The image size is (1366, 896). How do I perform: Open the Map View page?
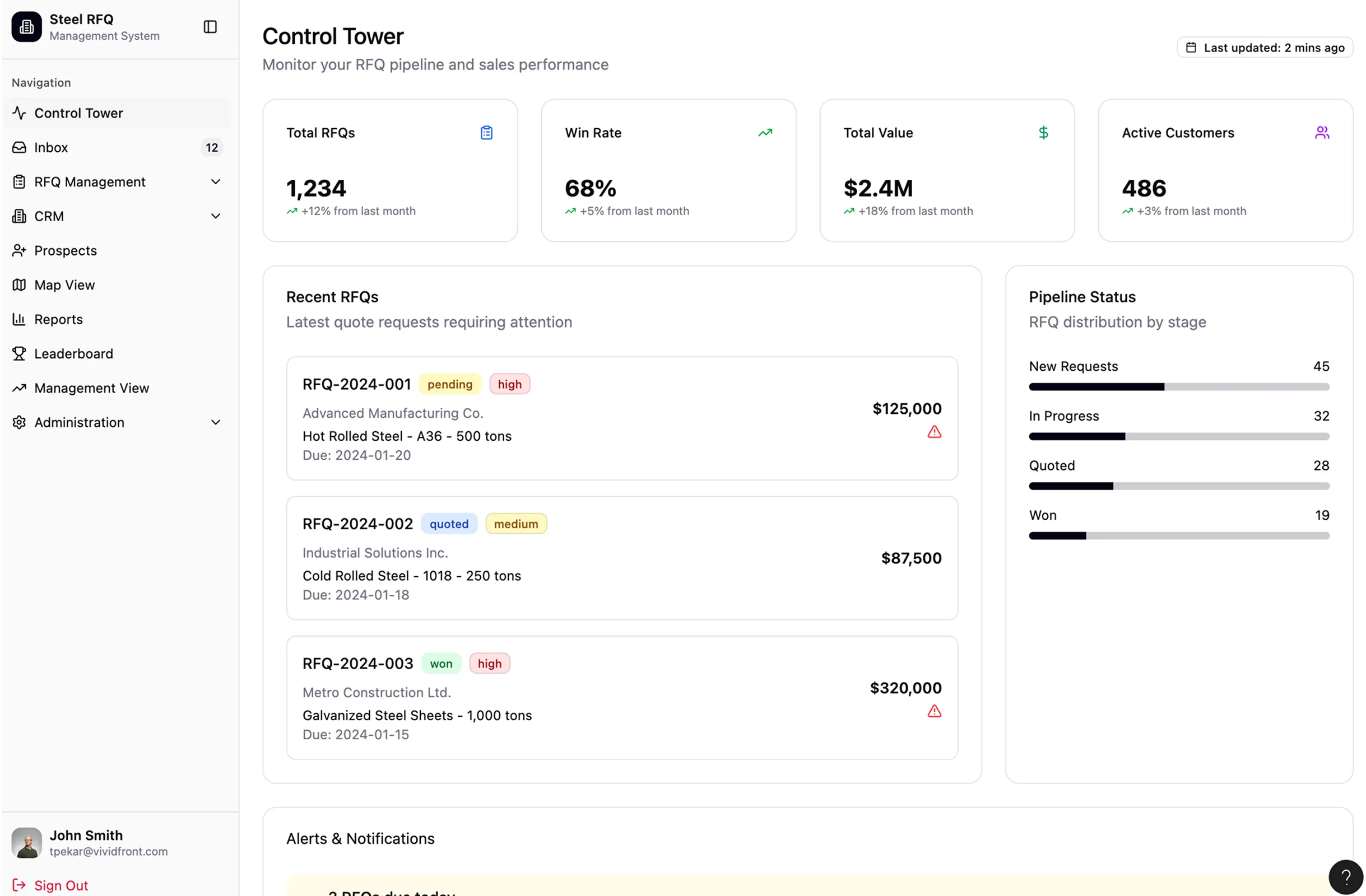(x=64, y=285)
